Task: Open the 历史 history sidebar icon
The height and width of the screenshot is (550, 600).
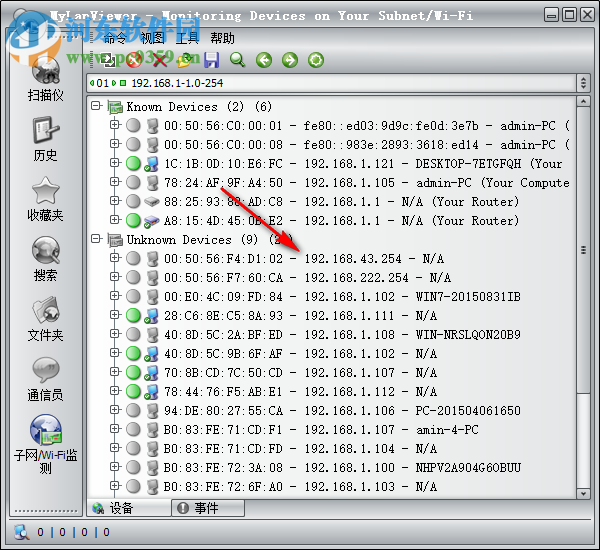Action: [46, 130]
